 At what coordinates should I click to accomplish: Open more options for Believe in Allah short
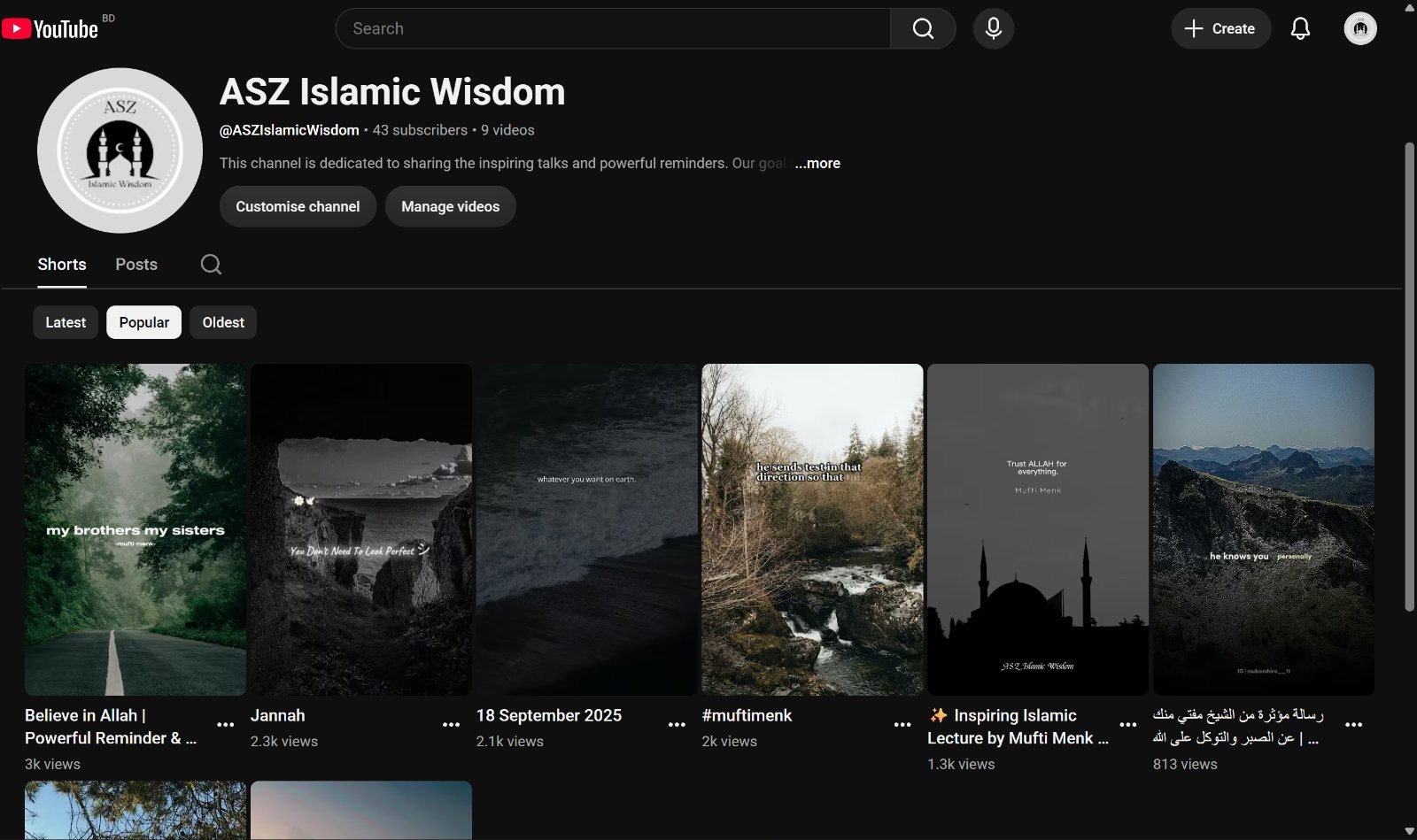point(226,724)
